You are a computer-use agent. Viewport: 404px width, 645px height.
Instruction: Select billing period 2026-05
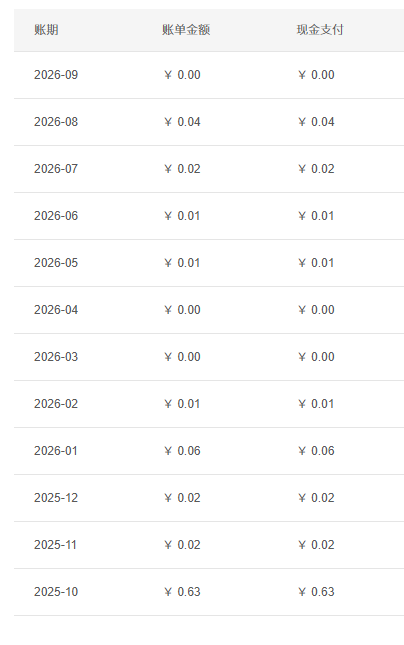click(x=56, y=262)
